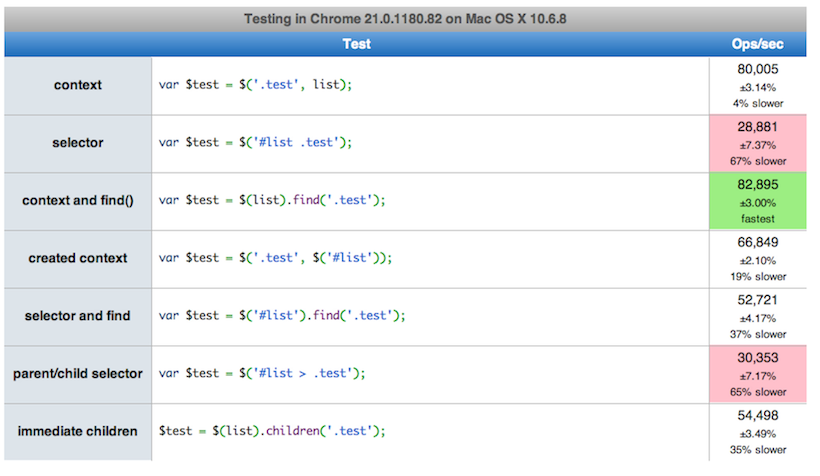Image resolution: width=820 pixels, height=476 pixels.
Task: Click the "parent/child selector" row label
Action: click(78, 373)
